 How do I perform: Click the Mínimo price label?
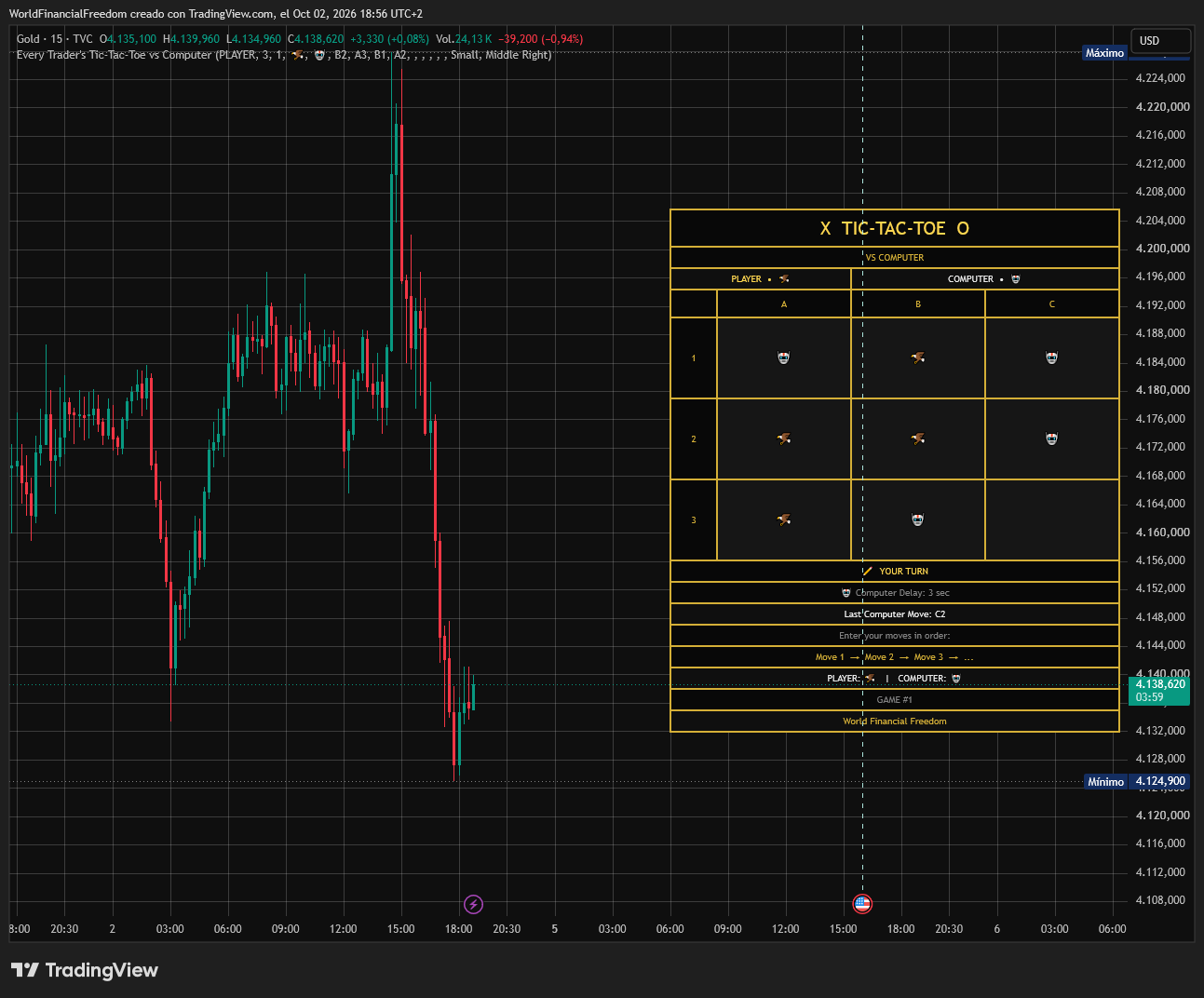coord(1105,782)
